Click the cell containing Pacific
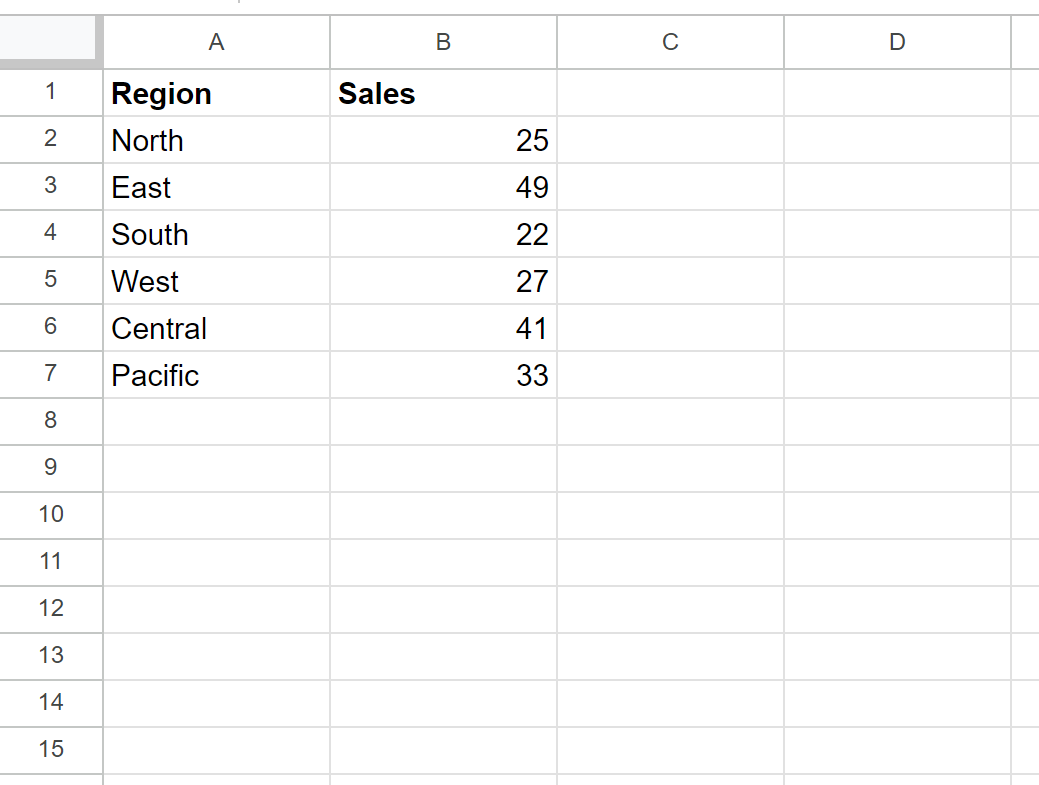The width and height of the screenshot is (1039, 785). tap(216, 375)
